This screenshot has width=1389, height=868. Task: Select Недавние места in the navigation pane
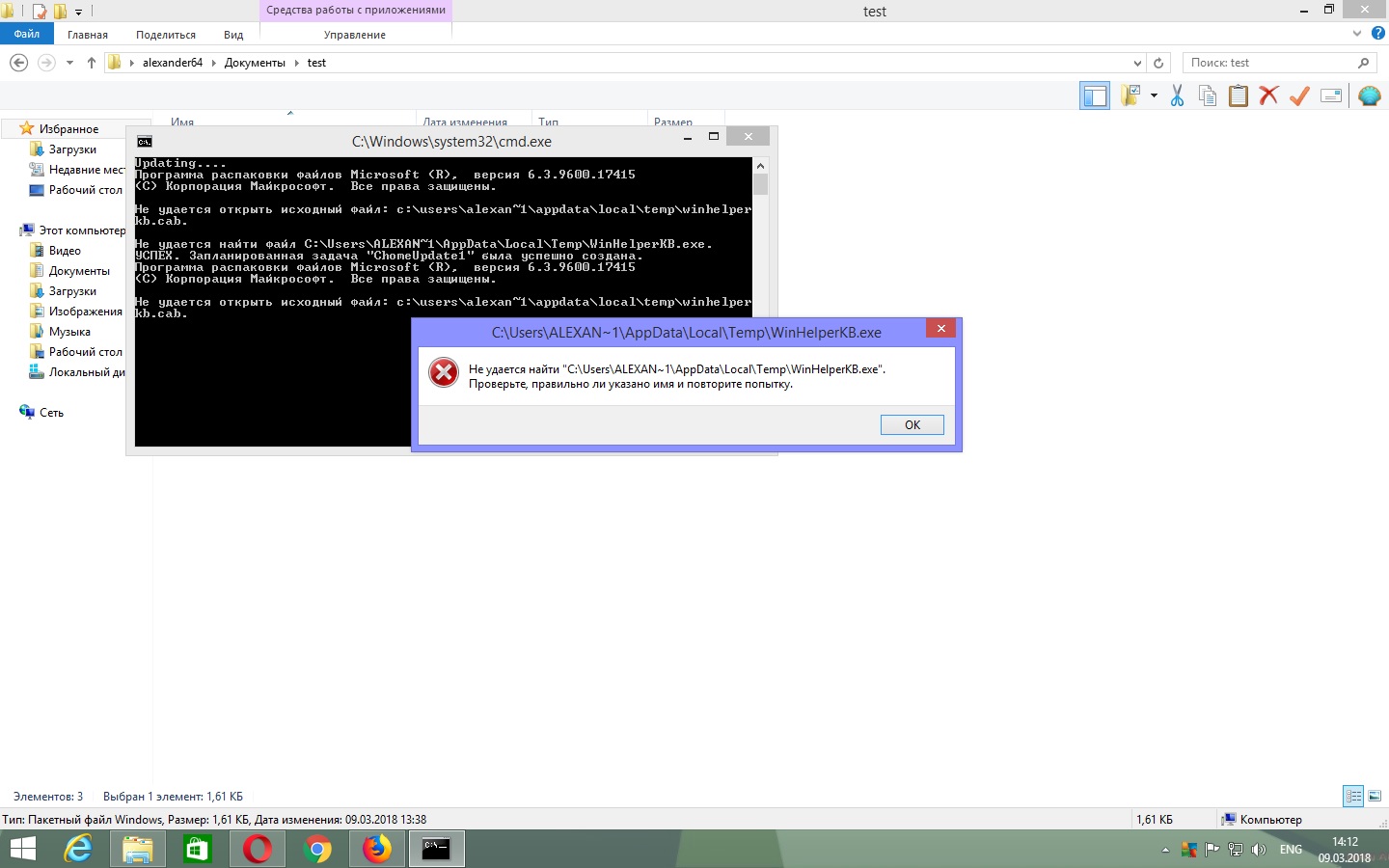(x=87, y=170)
